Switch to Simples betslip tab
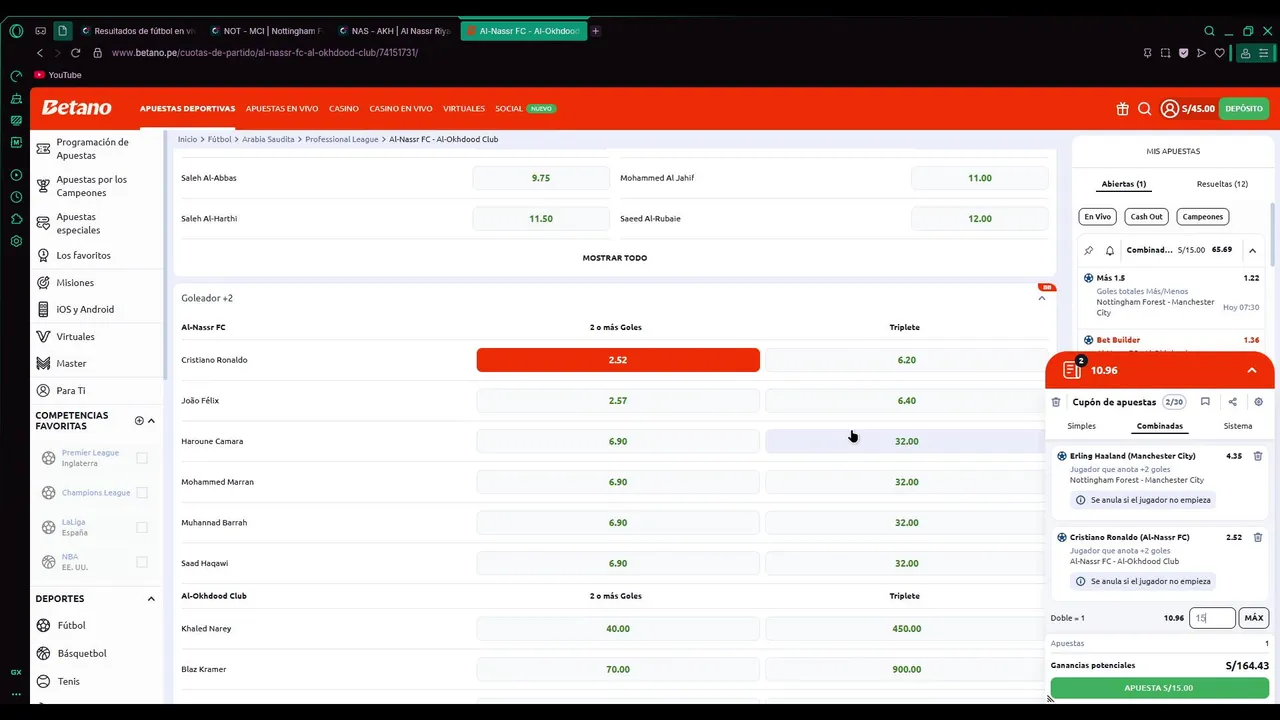This screenshot has width=1280, height=720. tap(1081, 426)
